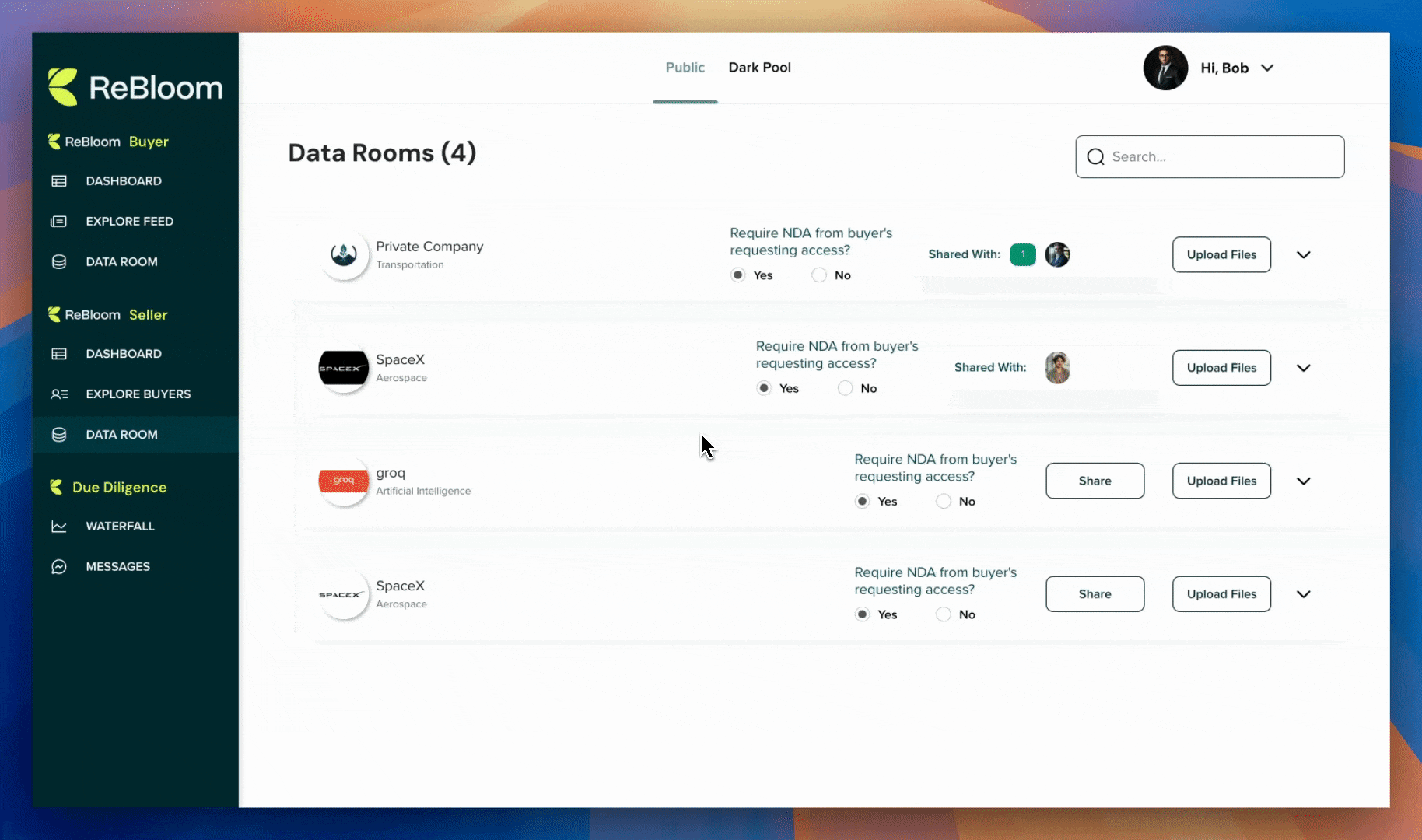This screenshot has width=1422, height=840.
Task: Click the Explore Buyers icon under ReBloom Seller
Action: [59, 394]
